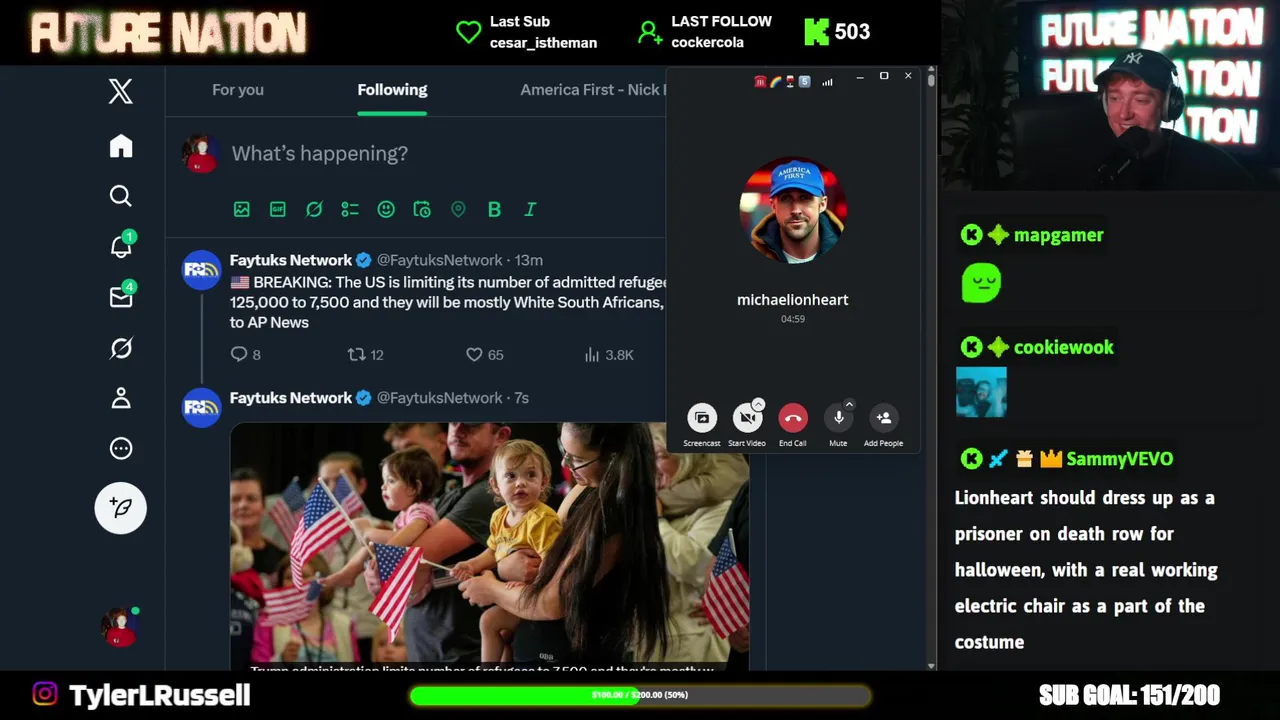The height and width of the screenshot is (720, 1280).
Task: Click the Last Sub heart icon
Action: pyautogui.click(x=468, y=32)
